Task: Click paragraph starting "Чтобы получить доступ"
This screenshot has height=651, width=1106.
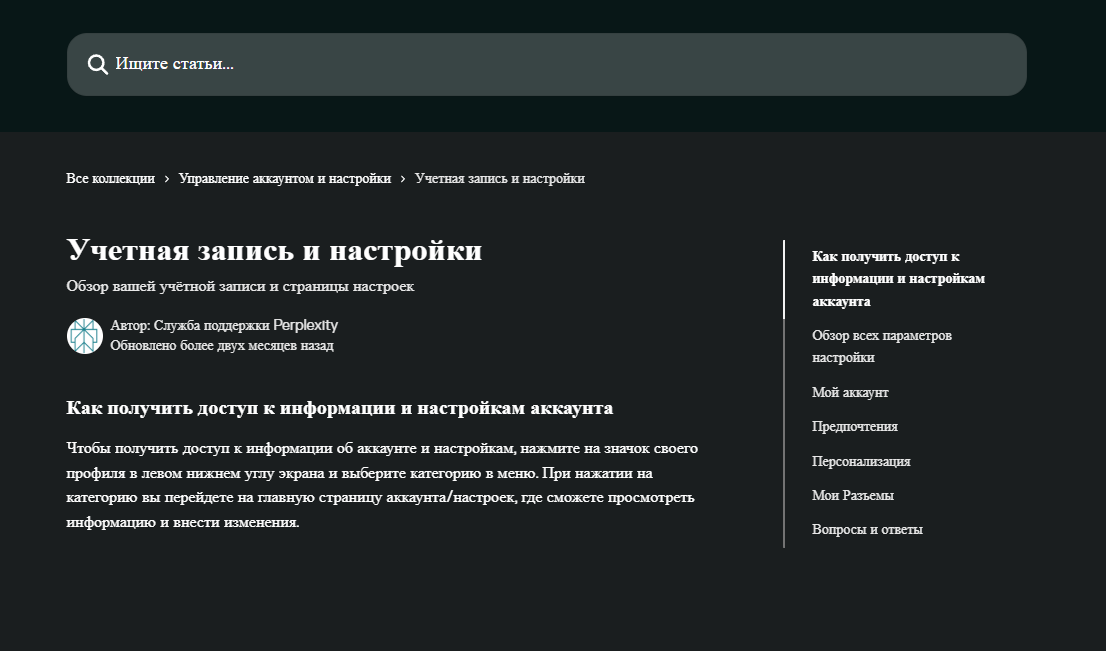Action: 382,485
